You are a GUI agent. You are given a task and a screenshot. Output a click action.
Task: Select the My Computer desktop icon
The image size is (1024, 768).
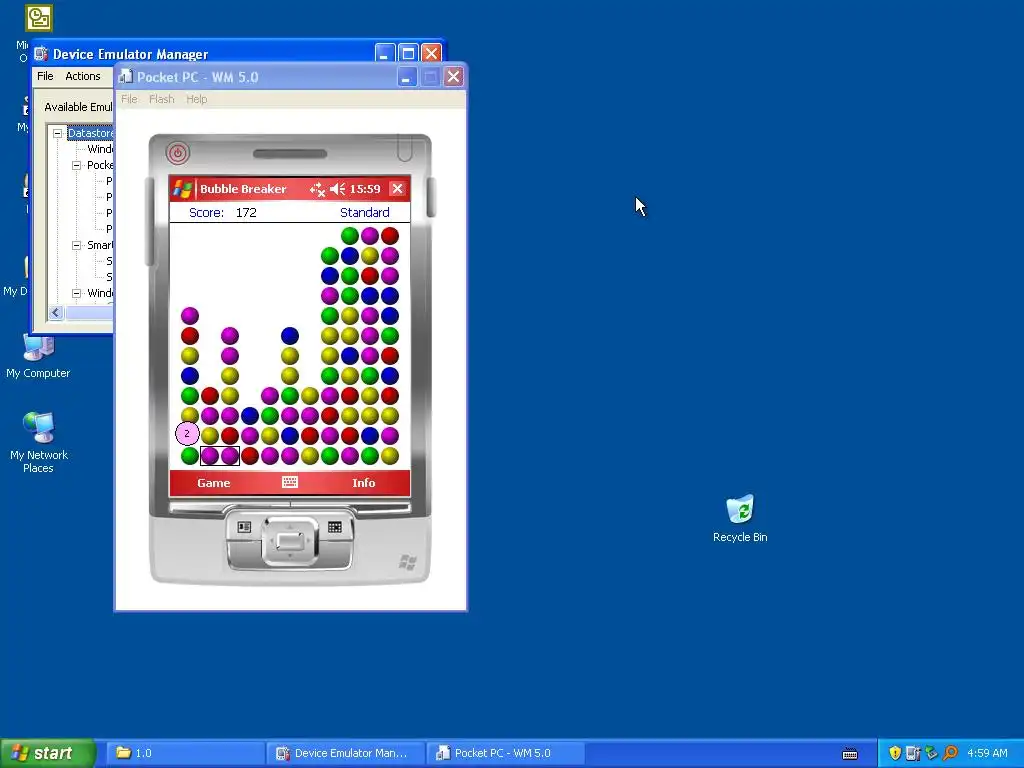pos(38,356)
